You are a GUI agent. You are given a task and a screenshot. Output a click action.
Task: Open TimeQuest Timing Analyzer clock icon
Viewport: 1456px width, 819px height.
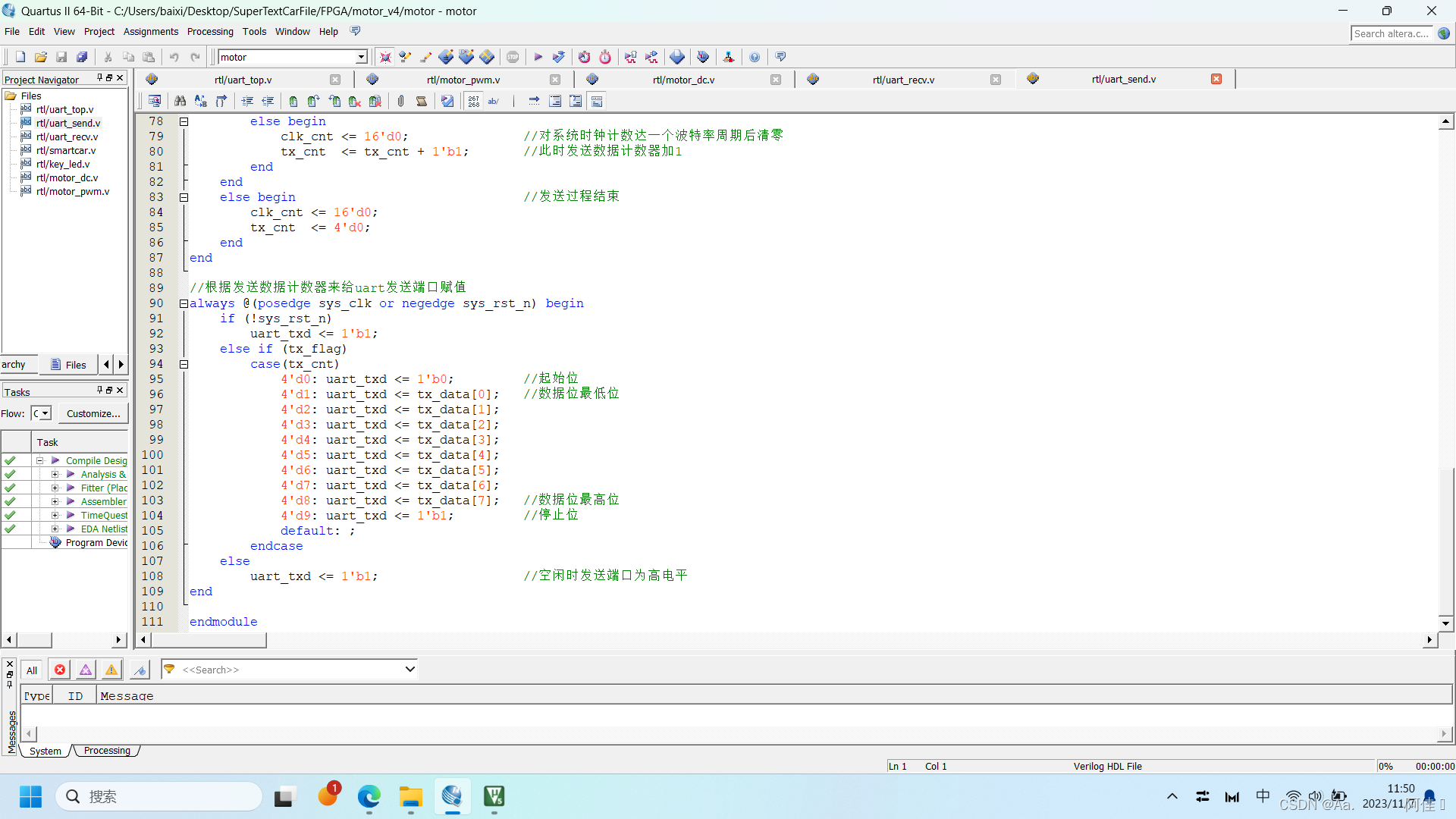pos(605,57)
